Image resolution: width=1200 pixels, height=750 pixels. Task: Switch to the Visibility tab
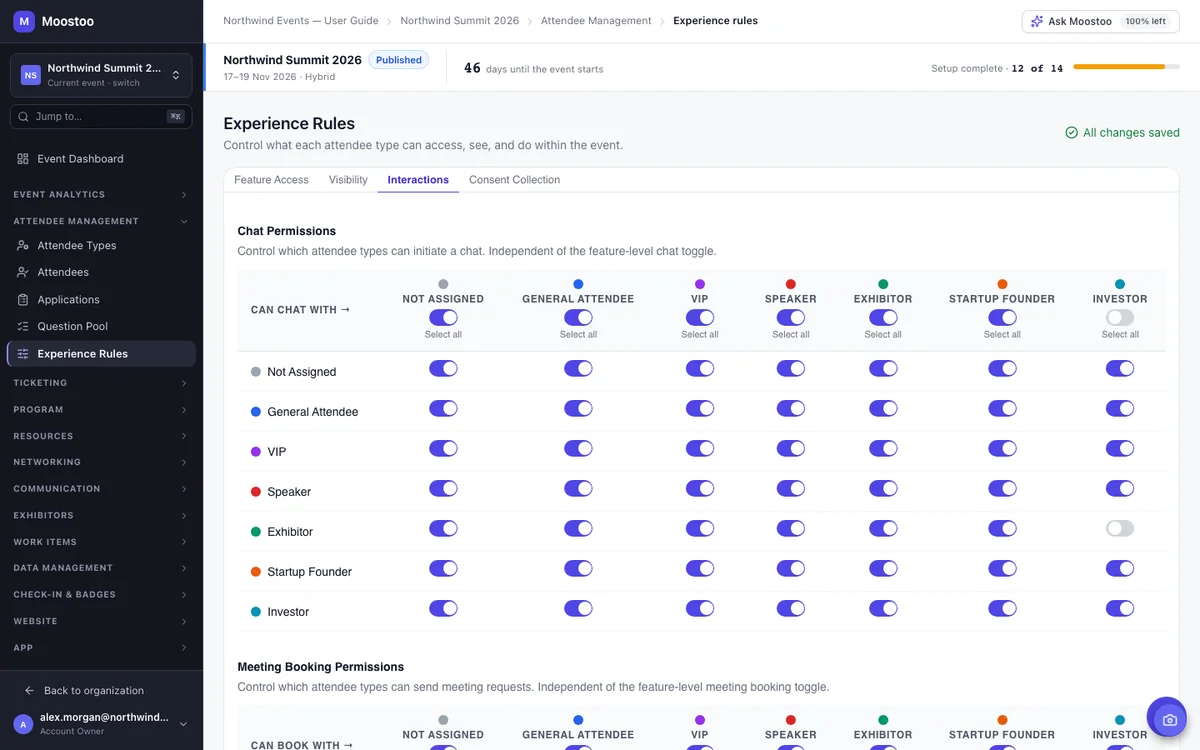348,180
